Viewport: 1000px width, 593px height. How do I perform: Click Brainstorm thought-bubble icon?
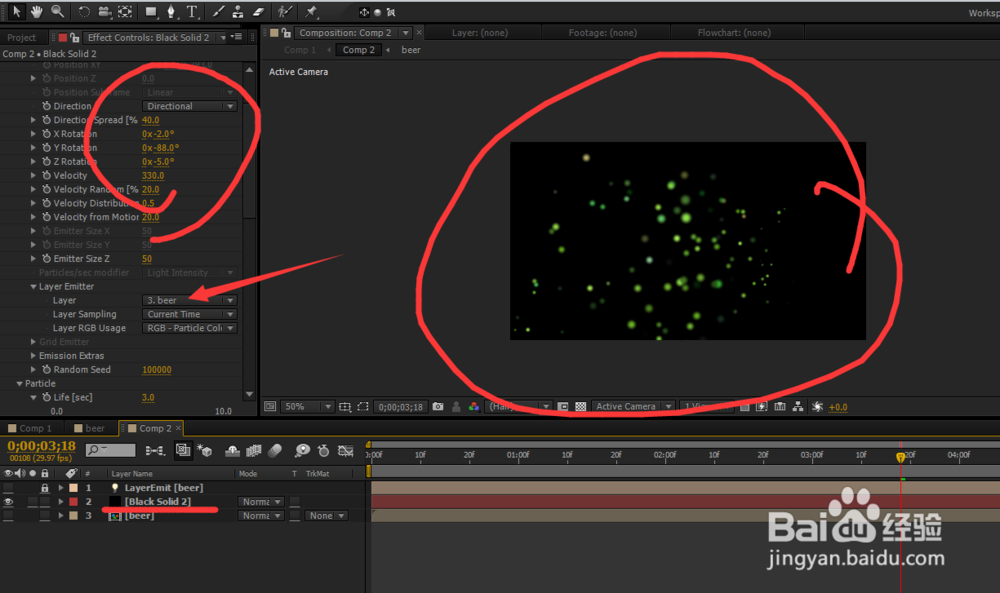coord(302,451)
